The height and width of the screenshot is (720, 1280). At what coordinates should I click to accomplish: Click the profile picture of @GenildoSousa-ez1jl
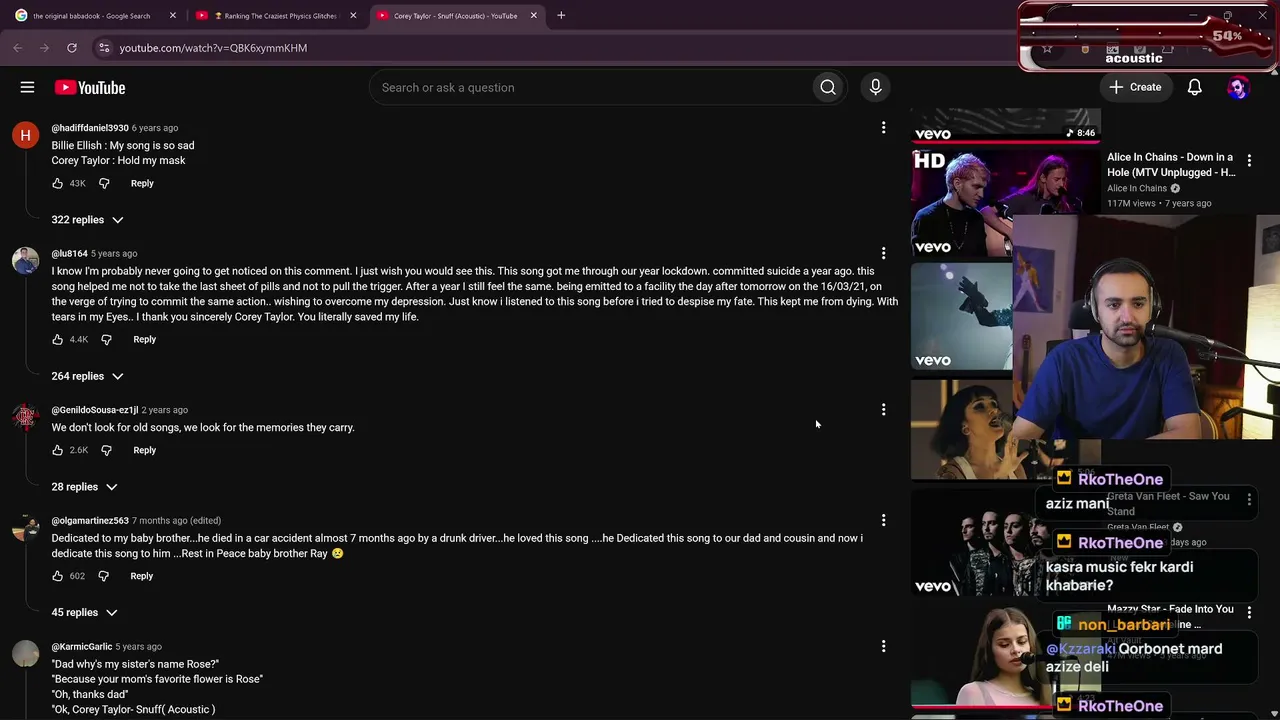pyautogui.click(x=25, y=417)
